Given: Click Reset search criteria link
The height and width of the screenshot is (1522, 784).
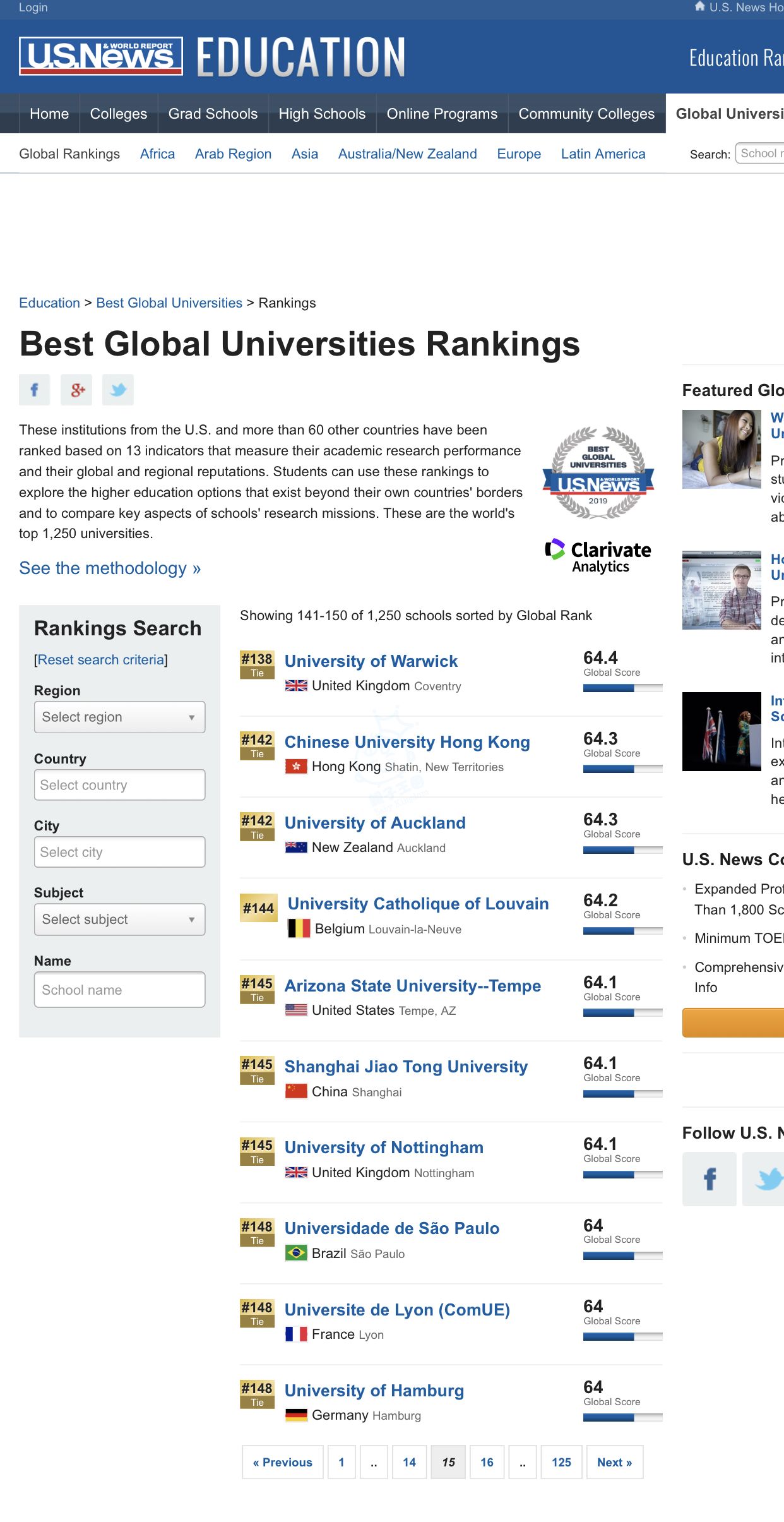Looking at the screenshot, I should click(x=101, y=660).
